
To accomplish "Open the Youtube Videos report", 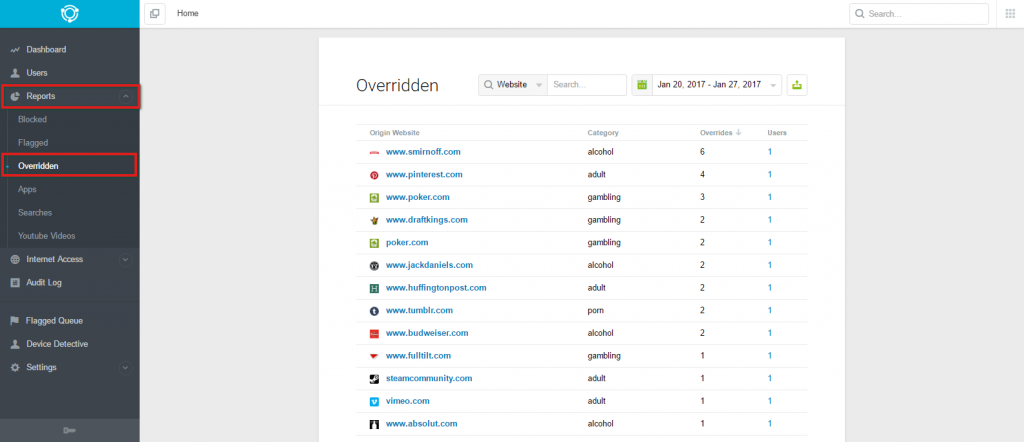I will coord(47,236).
